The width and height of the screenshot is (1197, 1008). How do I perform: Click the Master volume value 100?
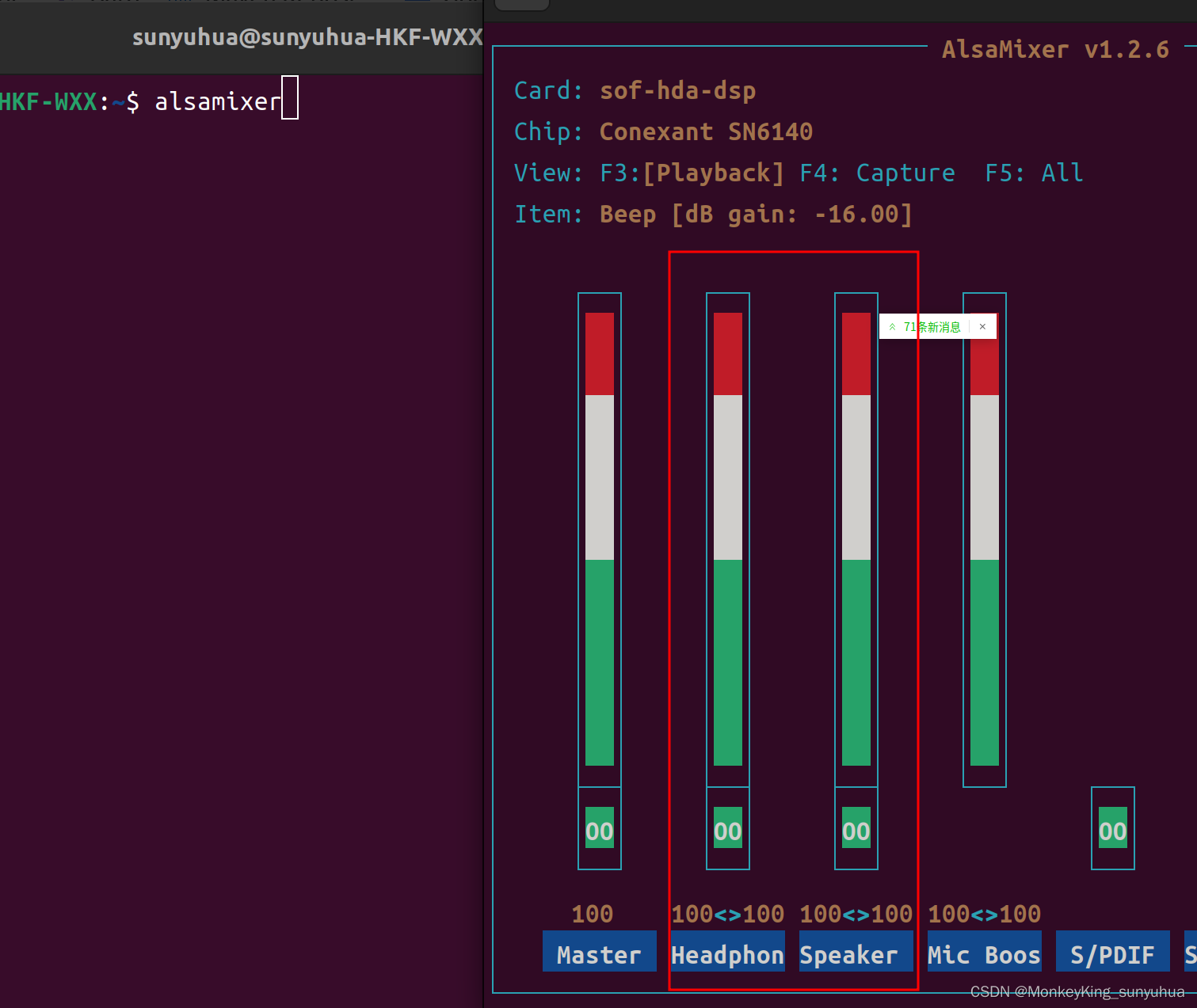pos(593,914)
